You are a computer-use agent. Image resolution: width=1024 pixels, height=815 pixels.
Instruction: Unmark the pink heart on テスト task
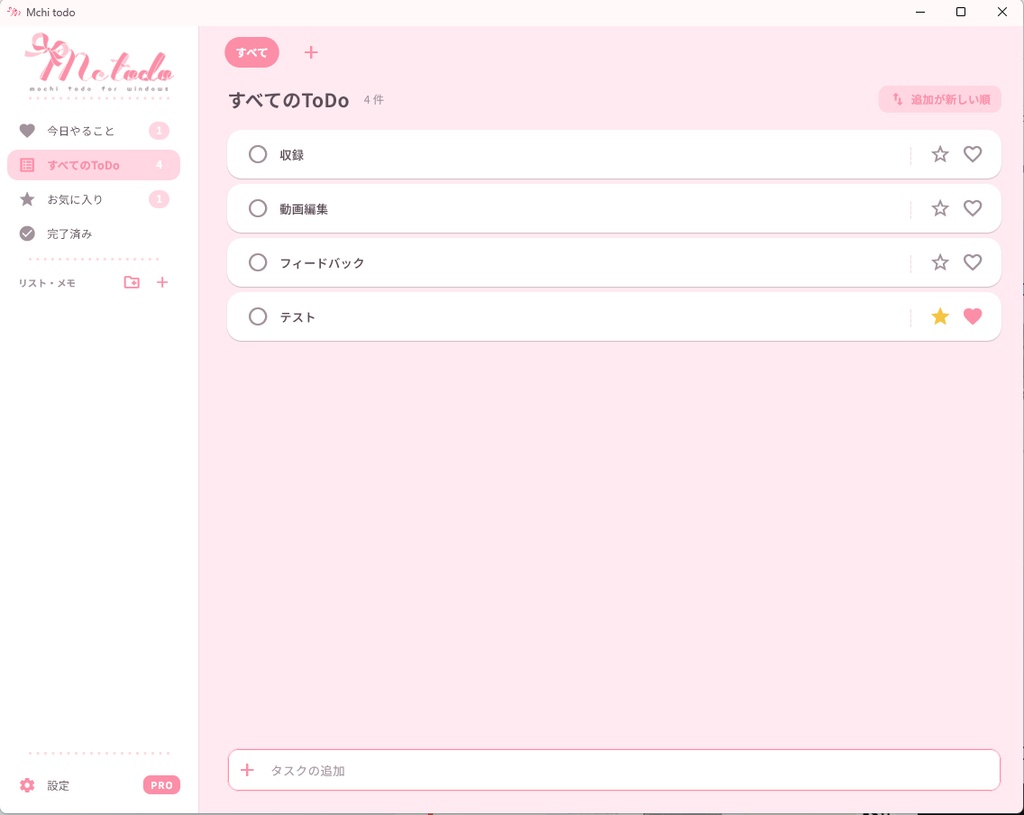(x=972, y=317)
